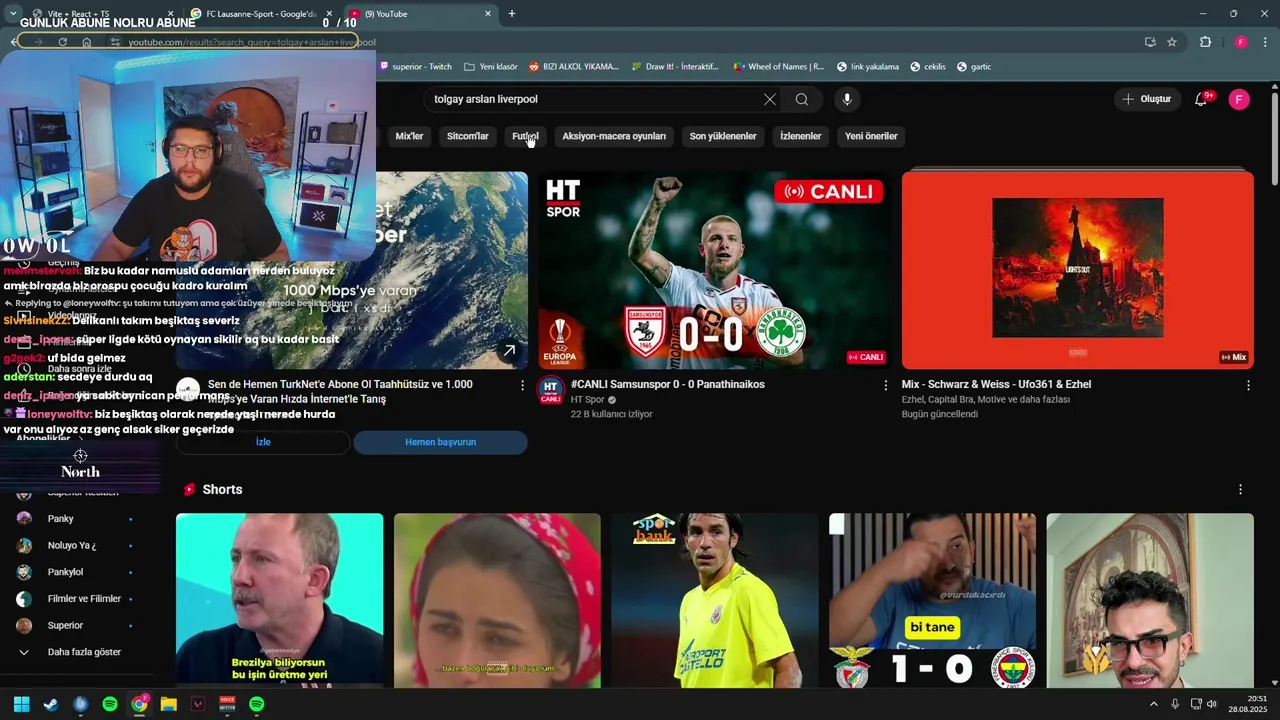This screenshot has width=1280, height=720.
Task: Open Valorant from the taskbar
Action: click(198, 704)
